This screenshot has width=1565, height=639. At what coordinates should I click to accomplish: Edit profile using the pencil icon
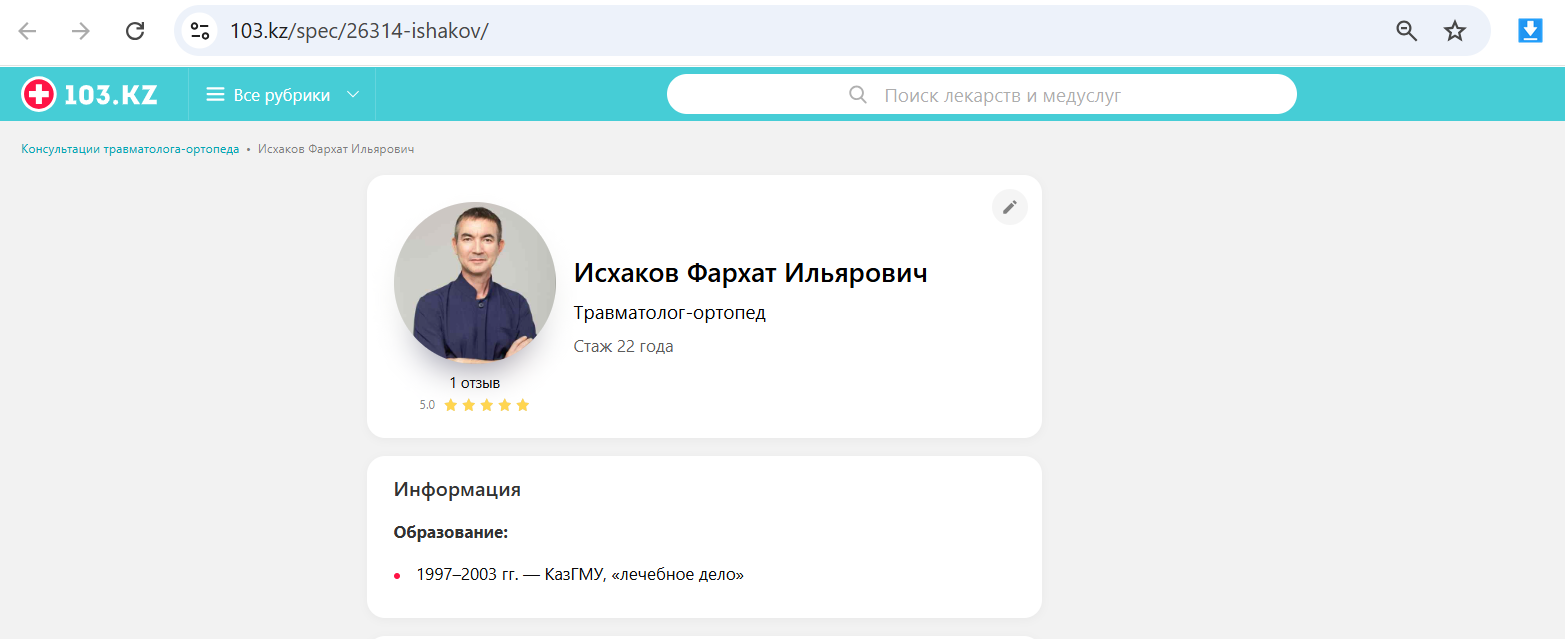click(1010, 207)
